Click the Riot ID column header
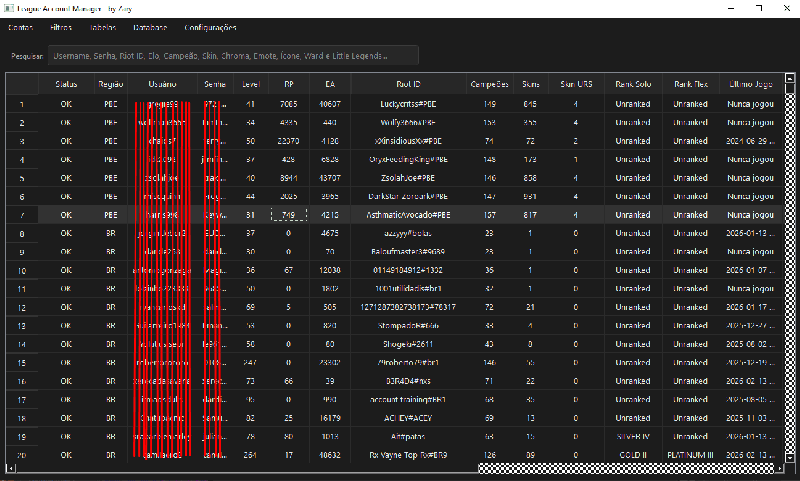 [408, 85]
